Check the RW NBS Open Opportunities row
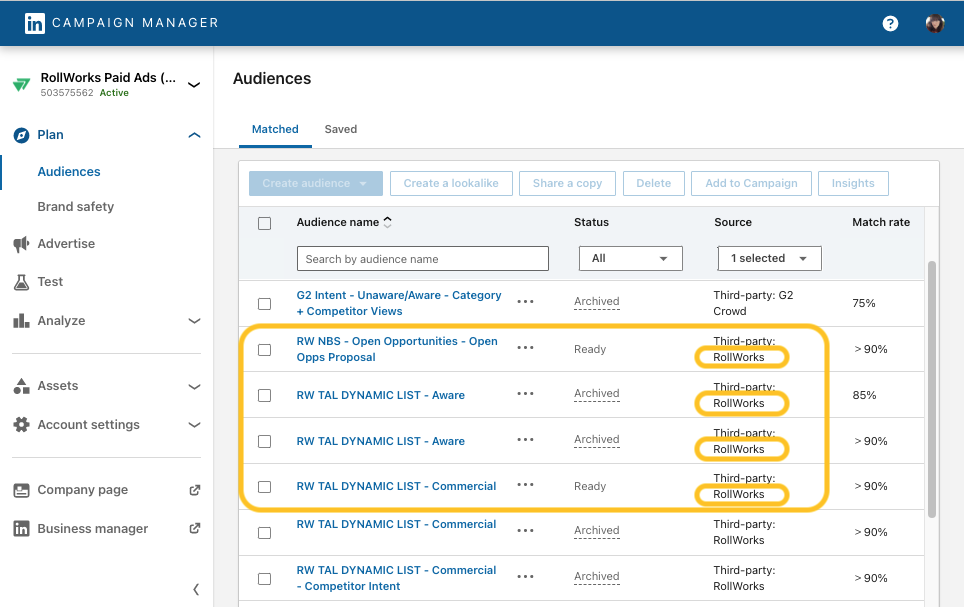 (x=265, y=350)
